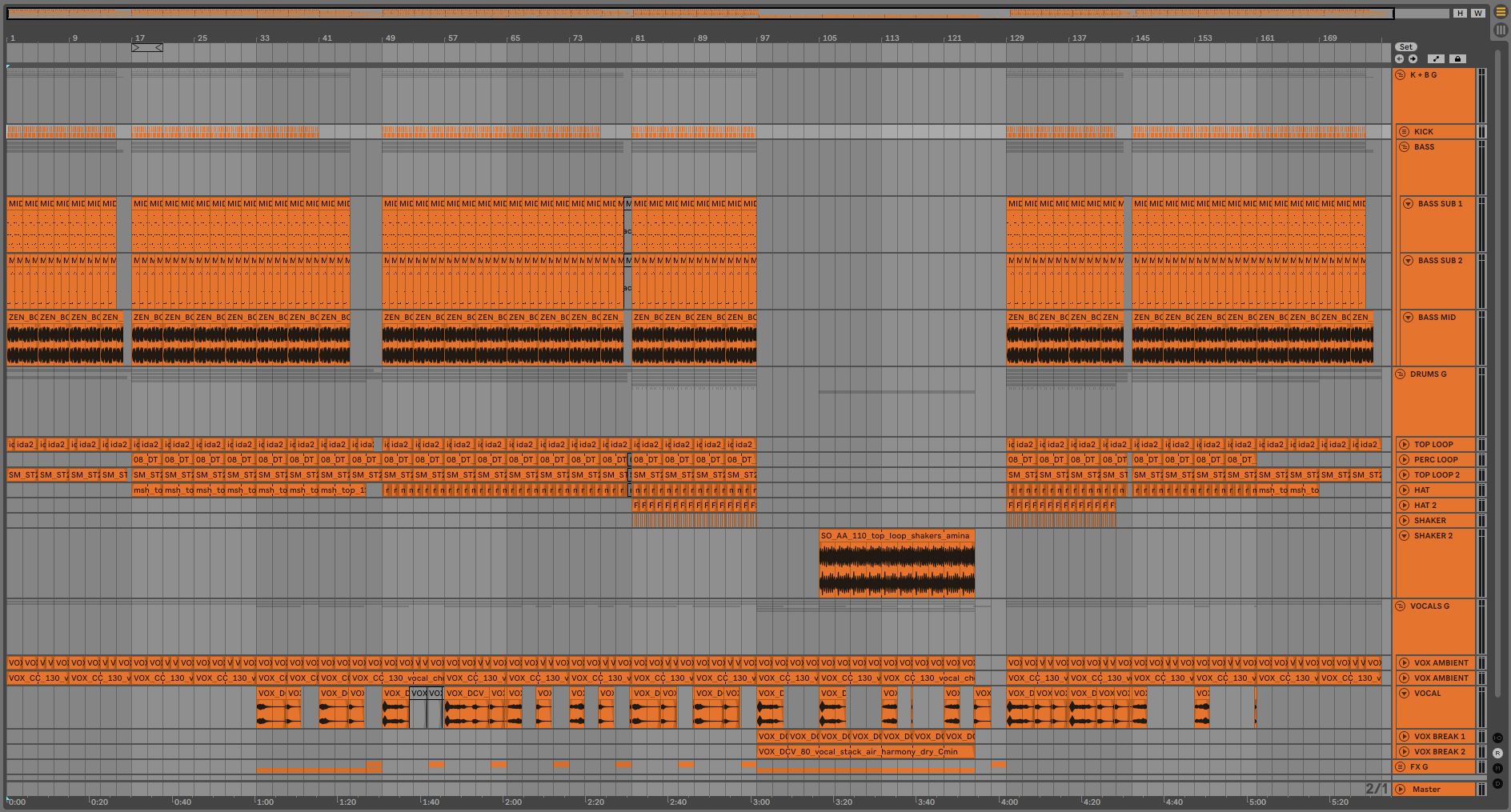Click bar 97 in the beat ruler
The width and height of the screenshot is (1511, 812).
click(763, 38)
